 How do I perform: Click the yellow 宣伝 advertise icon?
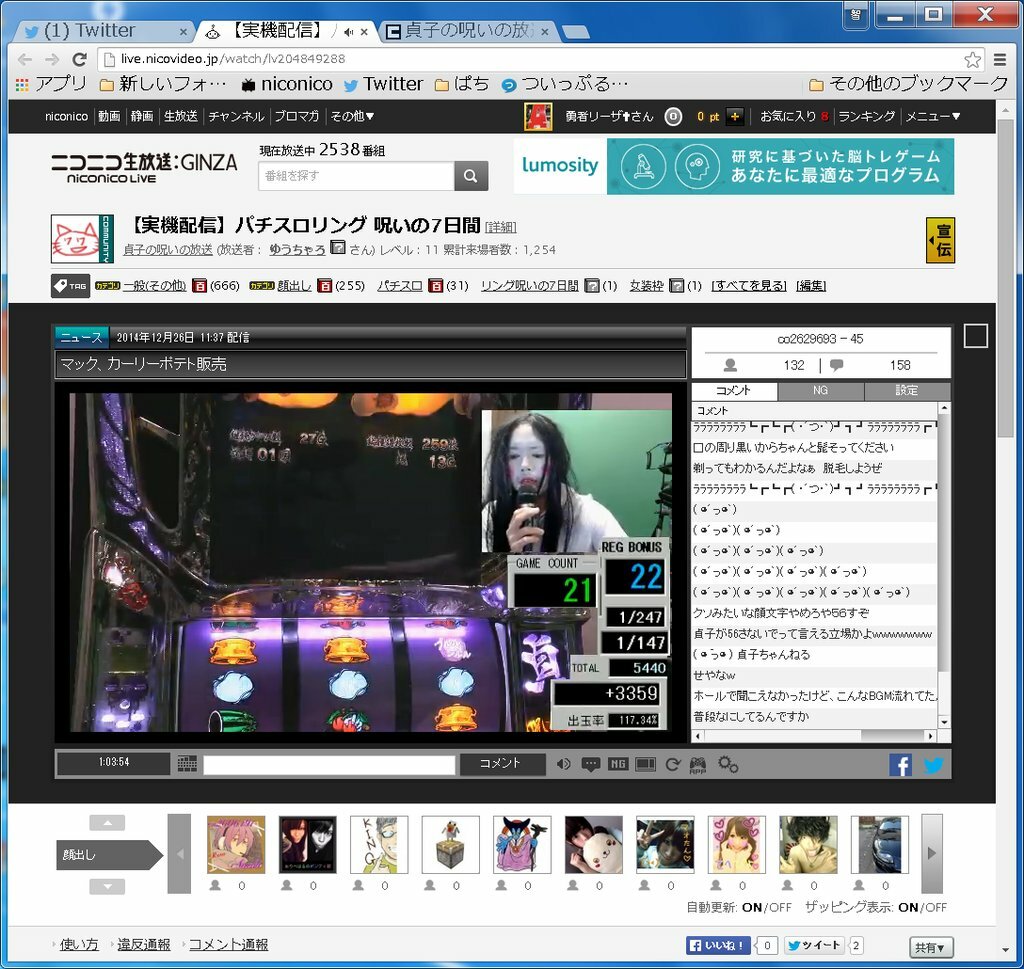click(x=940, y=239)
